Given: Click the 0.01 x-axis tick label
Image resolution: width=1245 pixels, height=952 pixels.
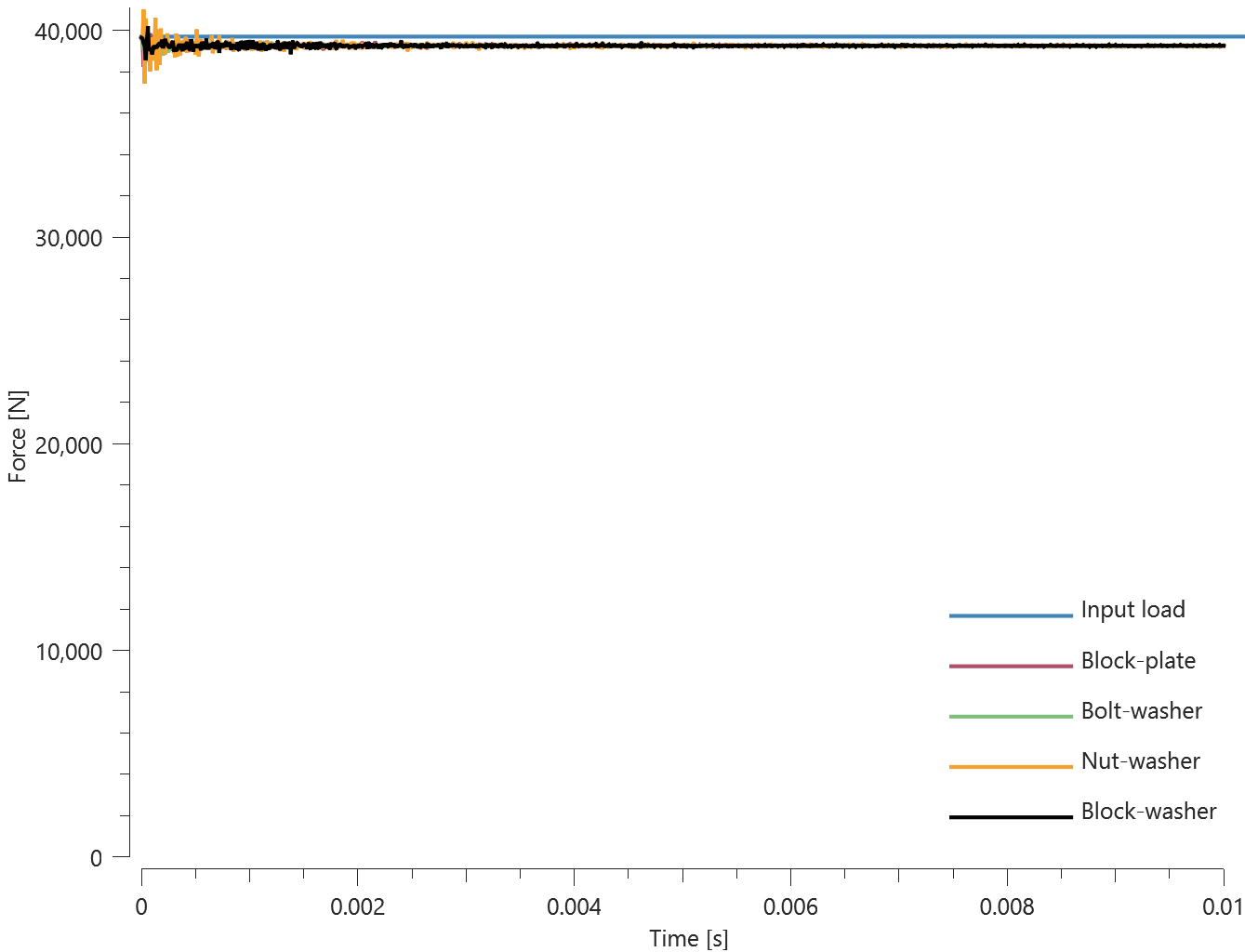Looking at the screenshot, I should click(x=1223, y=906).
